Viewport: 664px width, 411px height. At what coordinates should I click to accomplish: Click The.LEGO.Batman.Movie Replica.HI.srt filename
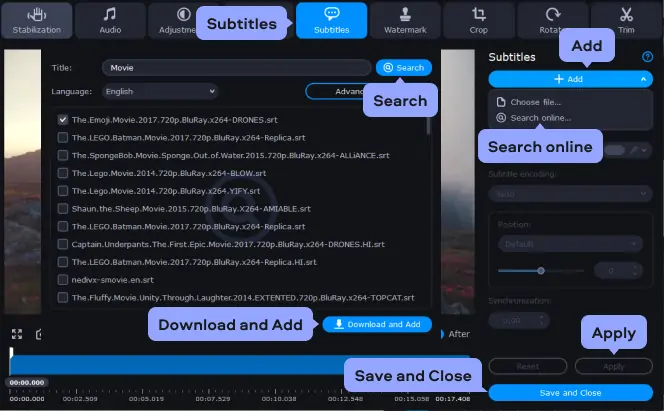194,262
